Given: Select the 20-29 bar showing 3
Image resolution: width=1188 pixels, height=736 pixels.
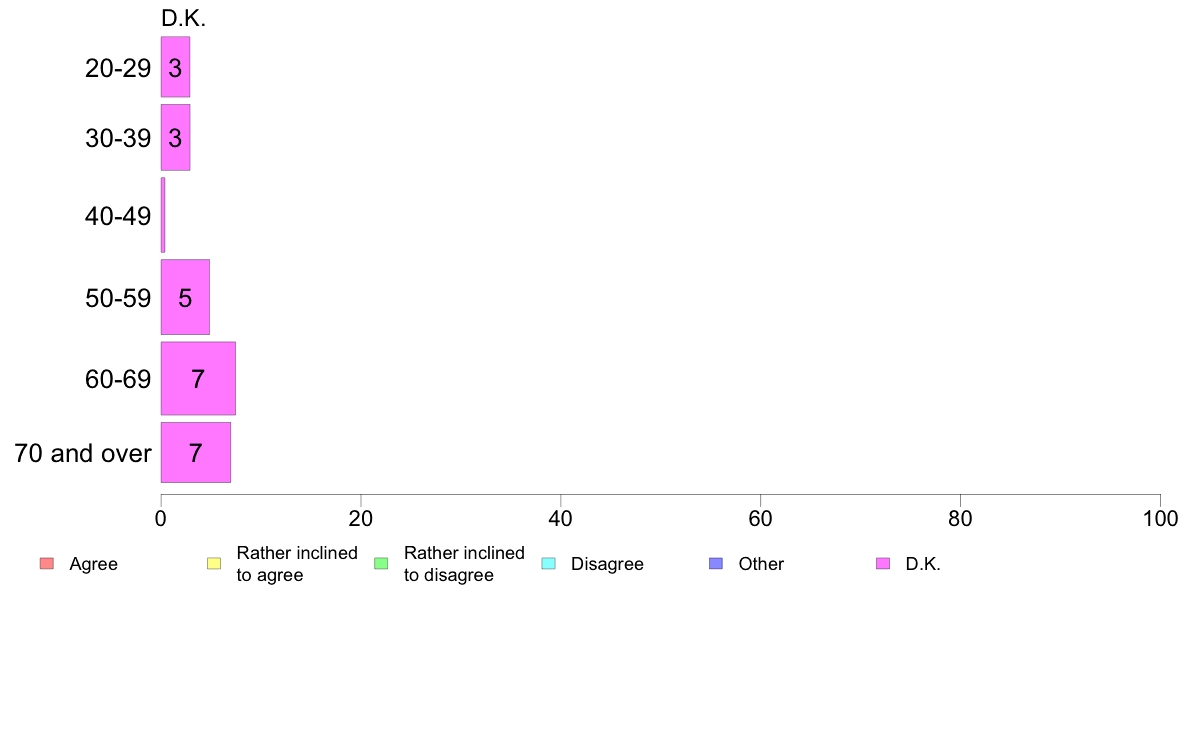Looking at the screenshot, I should pos(175,67).
